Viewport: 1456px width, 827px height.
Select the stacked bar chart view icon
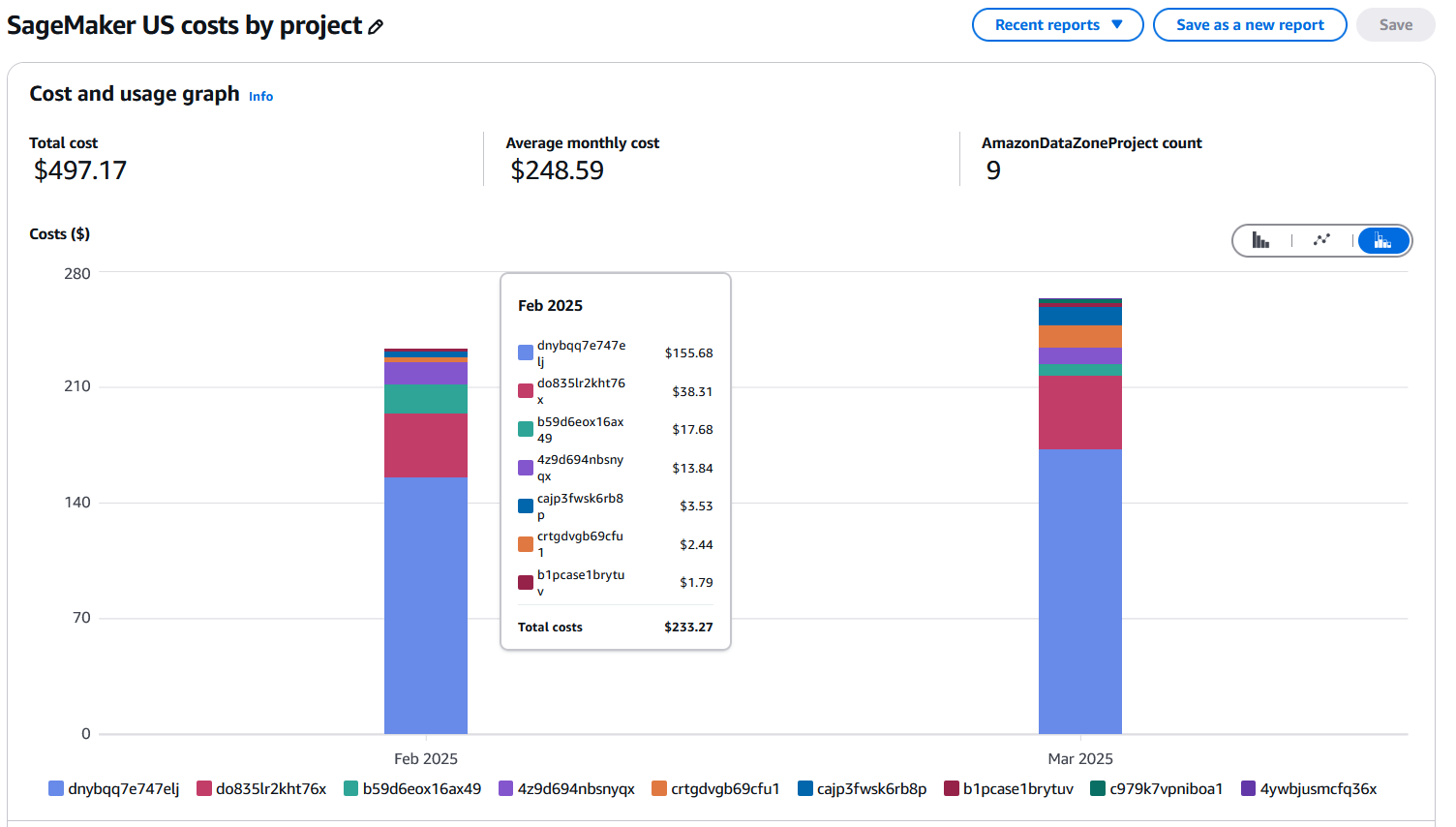click(1382, 239)
